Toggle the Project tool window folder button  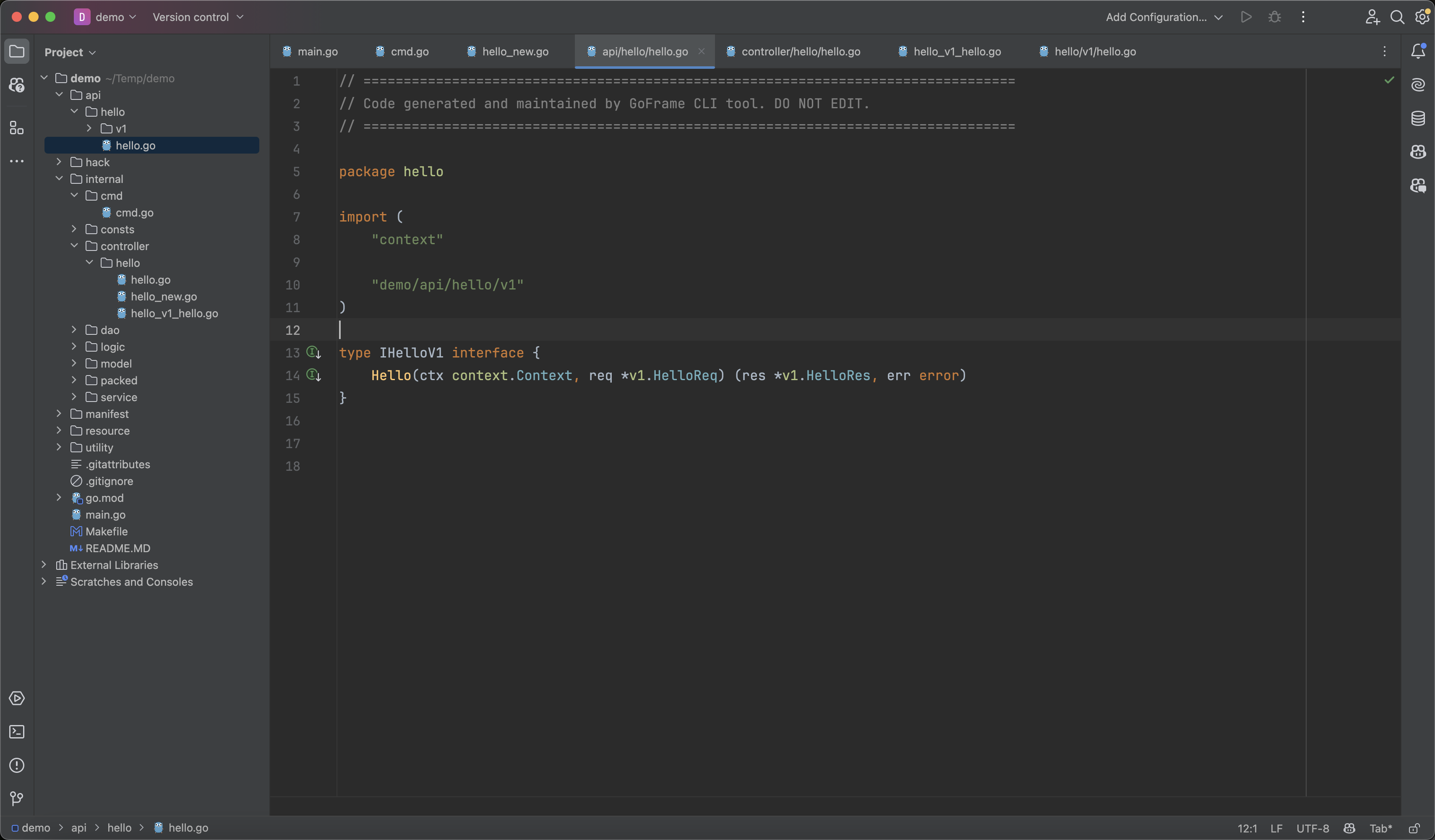pos(16,51)
